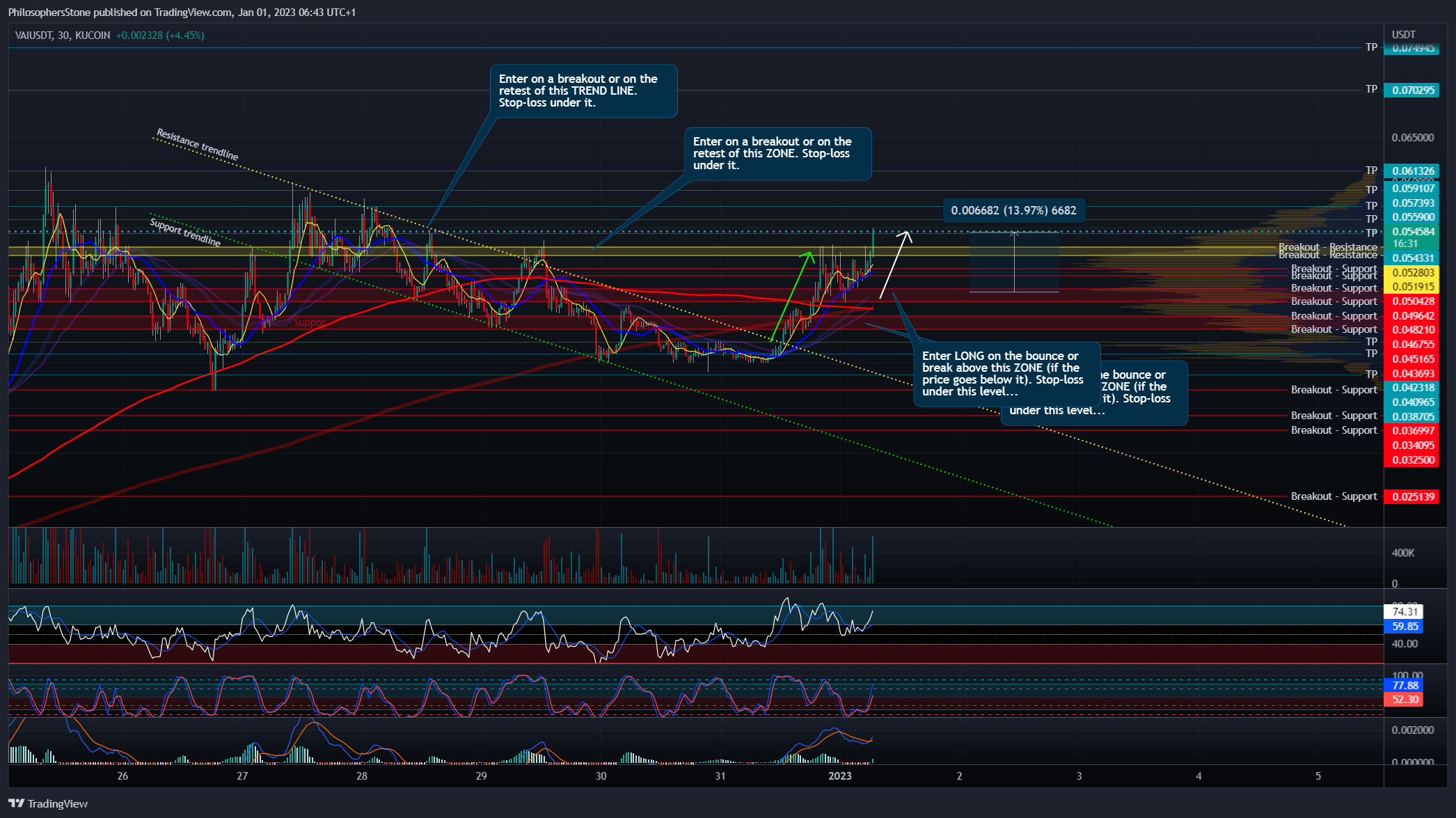The image size is (1456, 818).
Task: Select the TREND LINE breakout callout note
Action: [583, 91]
